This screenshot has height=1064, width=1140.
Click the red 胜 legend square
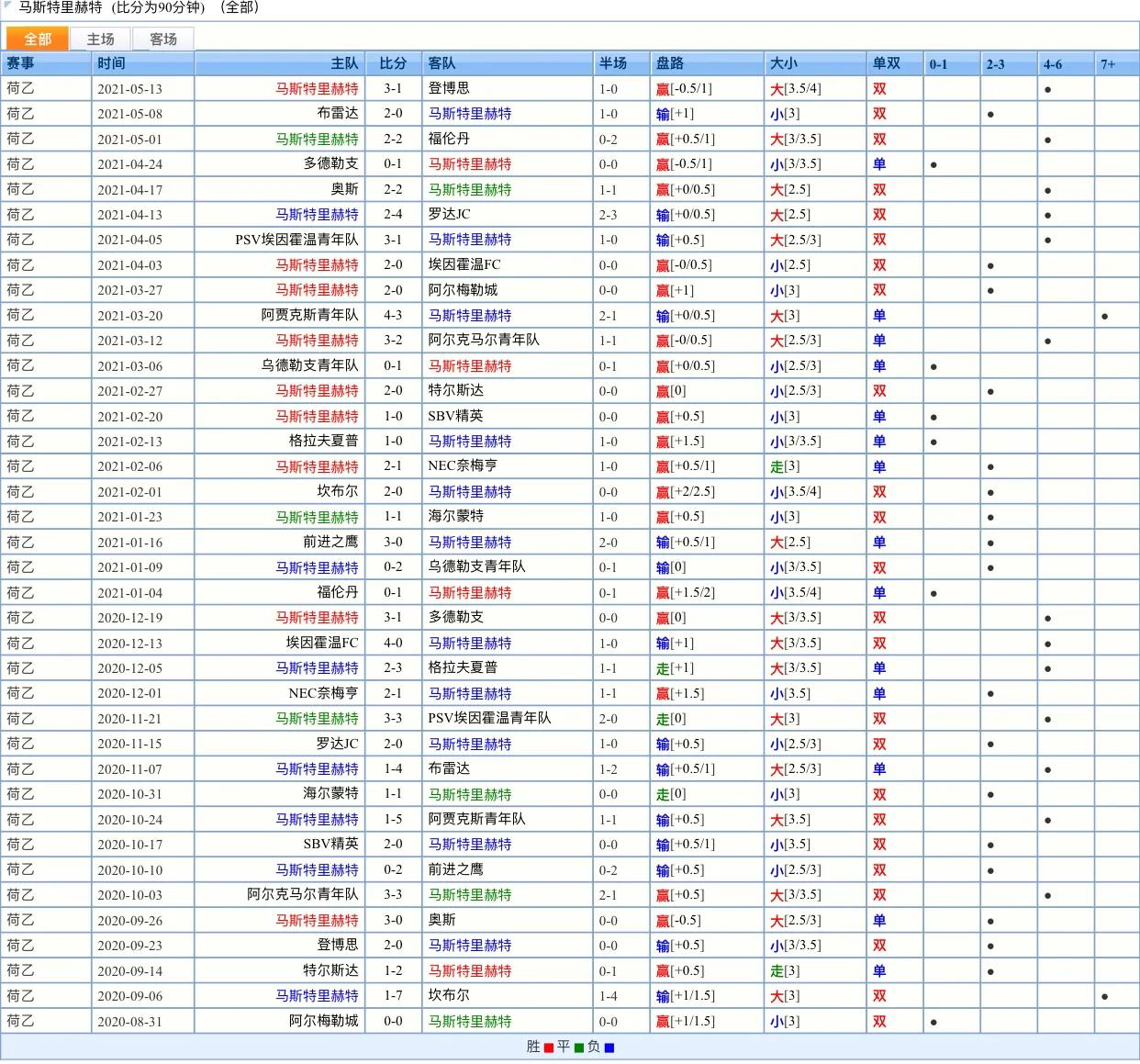[x=549, y=1047]
